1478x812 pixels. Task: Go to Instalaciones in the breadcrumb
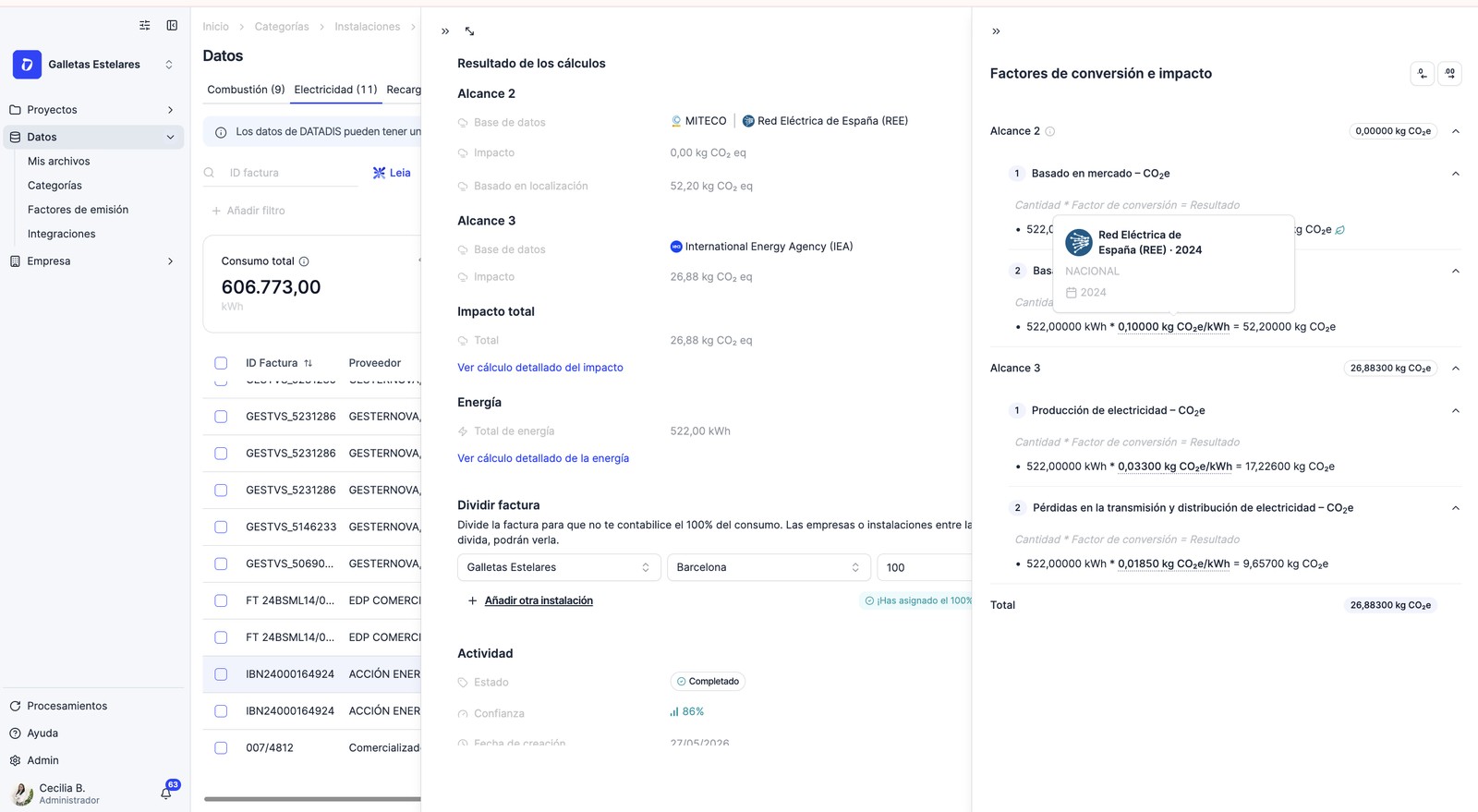pos(368,27)
